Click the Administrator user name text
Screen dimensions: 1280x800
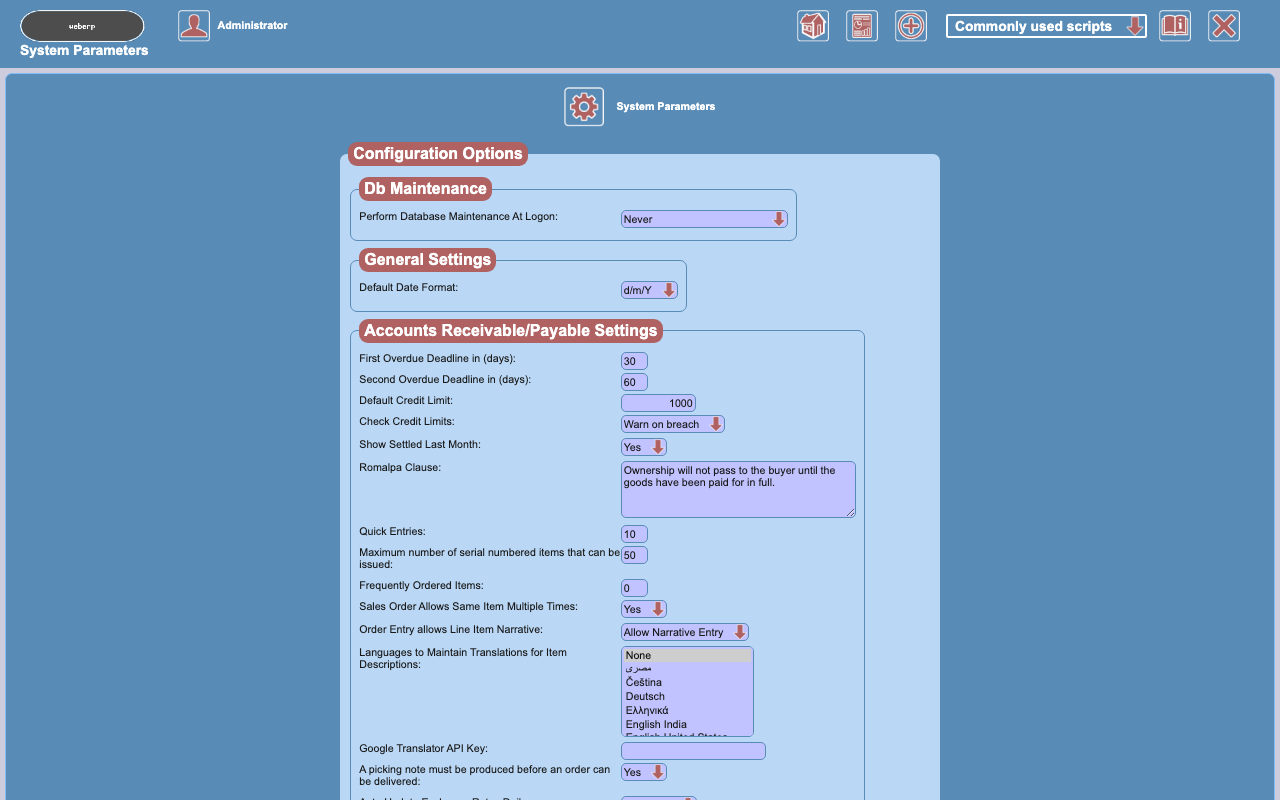coord(252,25)
